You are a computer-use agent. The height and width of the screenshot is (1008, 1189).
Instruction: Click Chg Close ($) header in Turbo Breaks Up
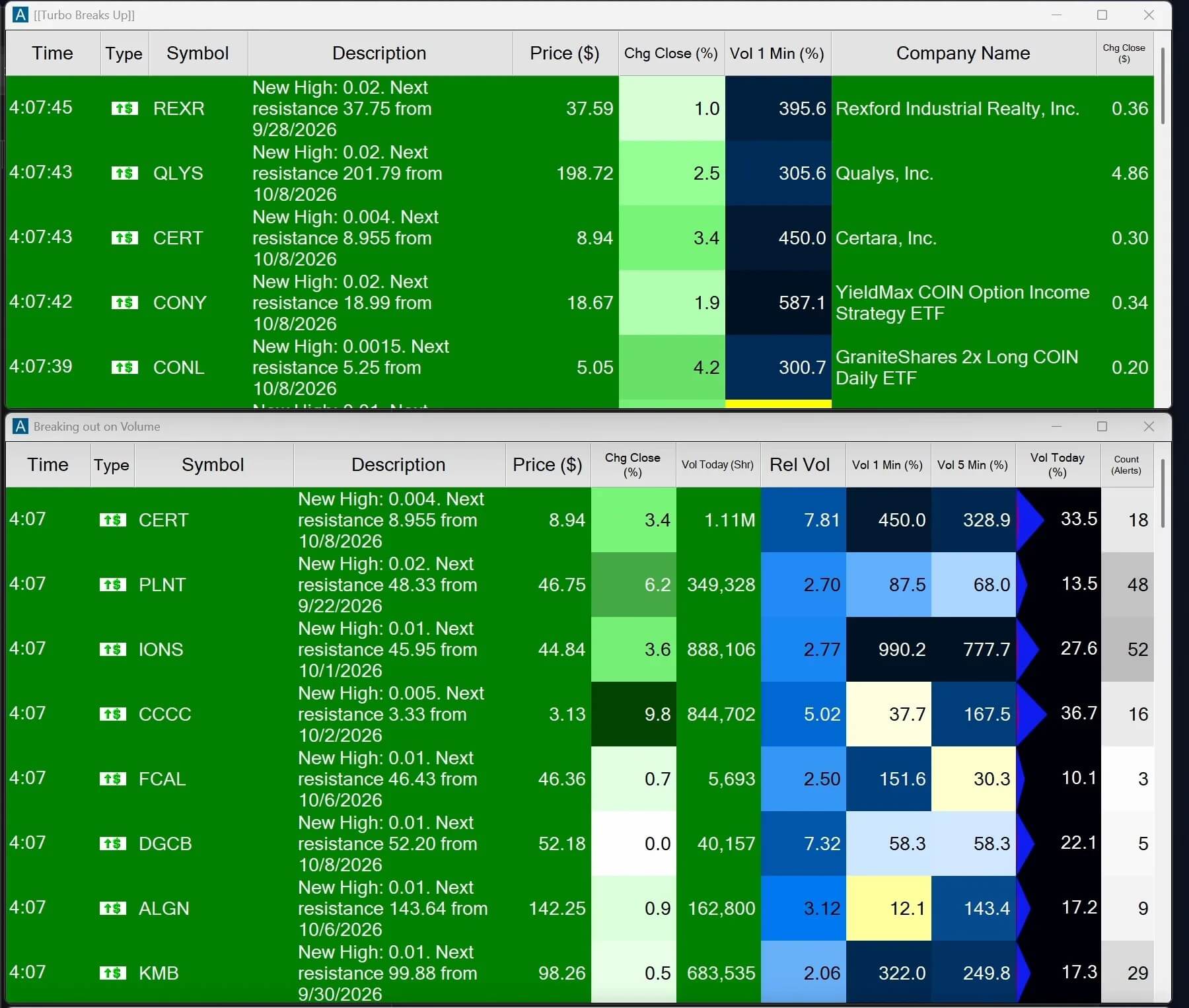point(1124,53)
